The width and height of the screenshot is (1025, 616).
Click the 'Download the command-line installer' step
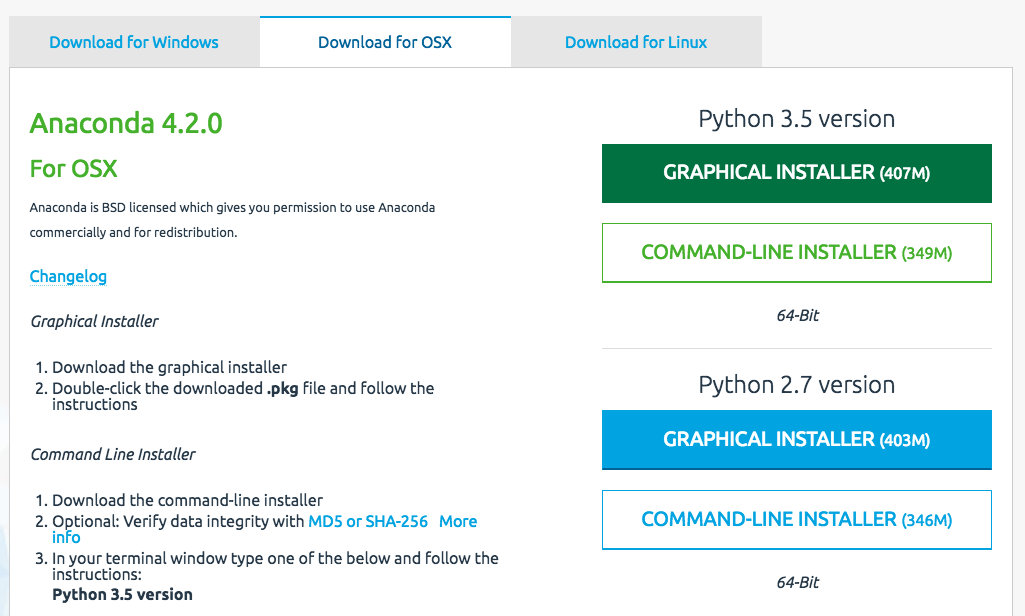(188, 500)
